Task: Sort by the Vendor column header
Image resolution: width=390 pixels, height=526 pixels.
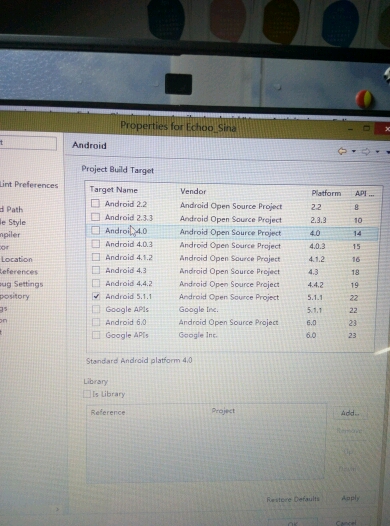Action: [x=193, y=191]
